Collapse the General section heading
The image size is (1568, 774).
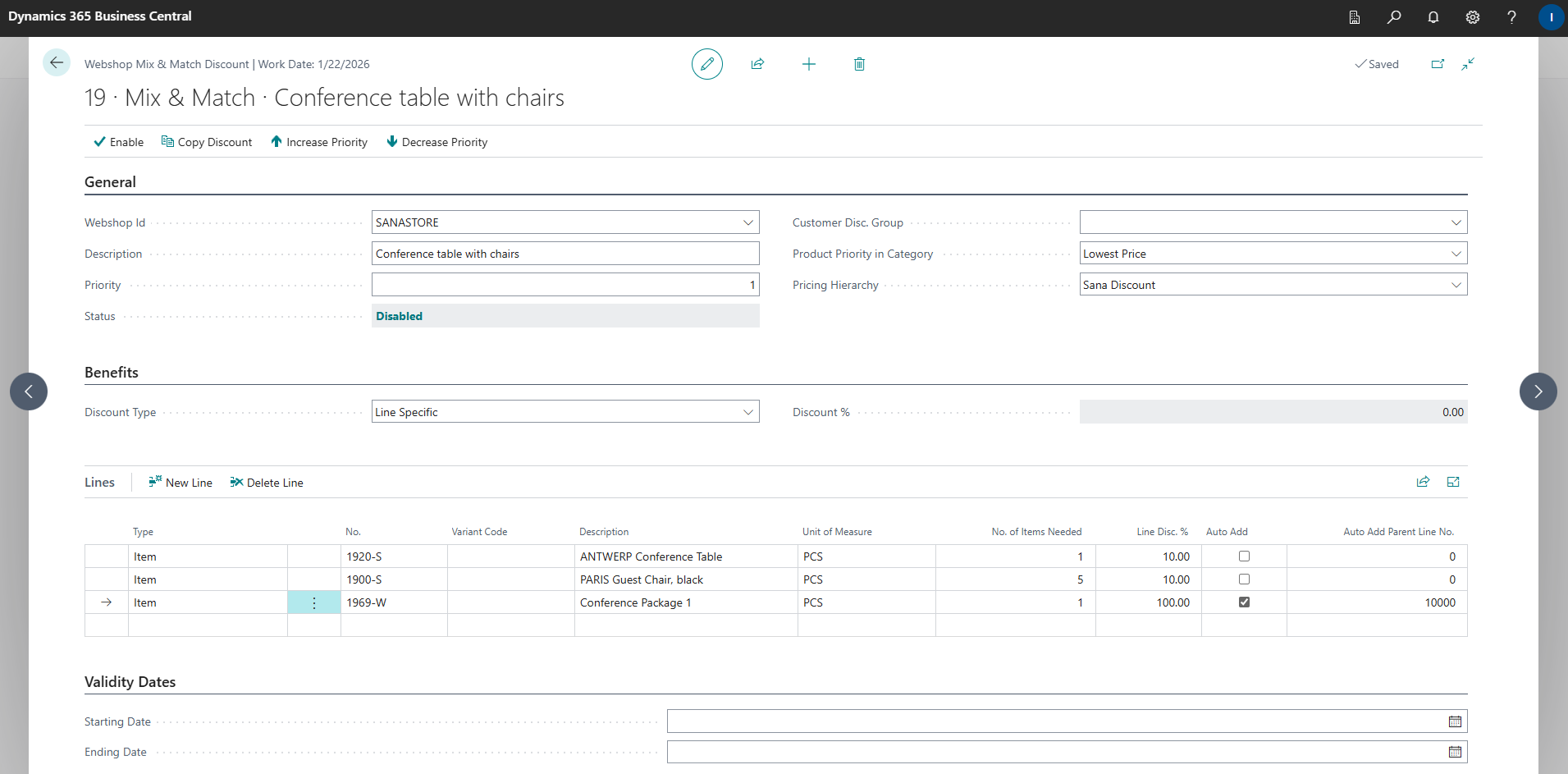110,182
